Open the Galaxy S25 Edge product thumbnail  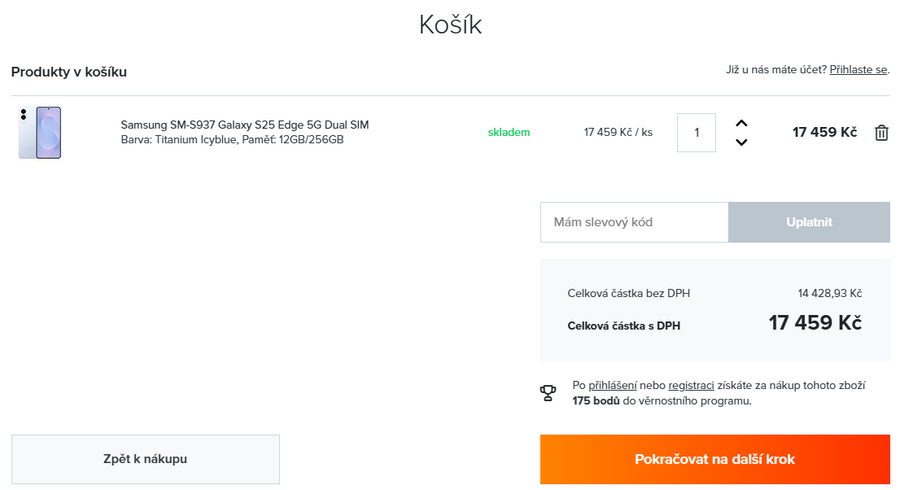point(39,132)
